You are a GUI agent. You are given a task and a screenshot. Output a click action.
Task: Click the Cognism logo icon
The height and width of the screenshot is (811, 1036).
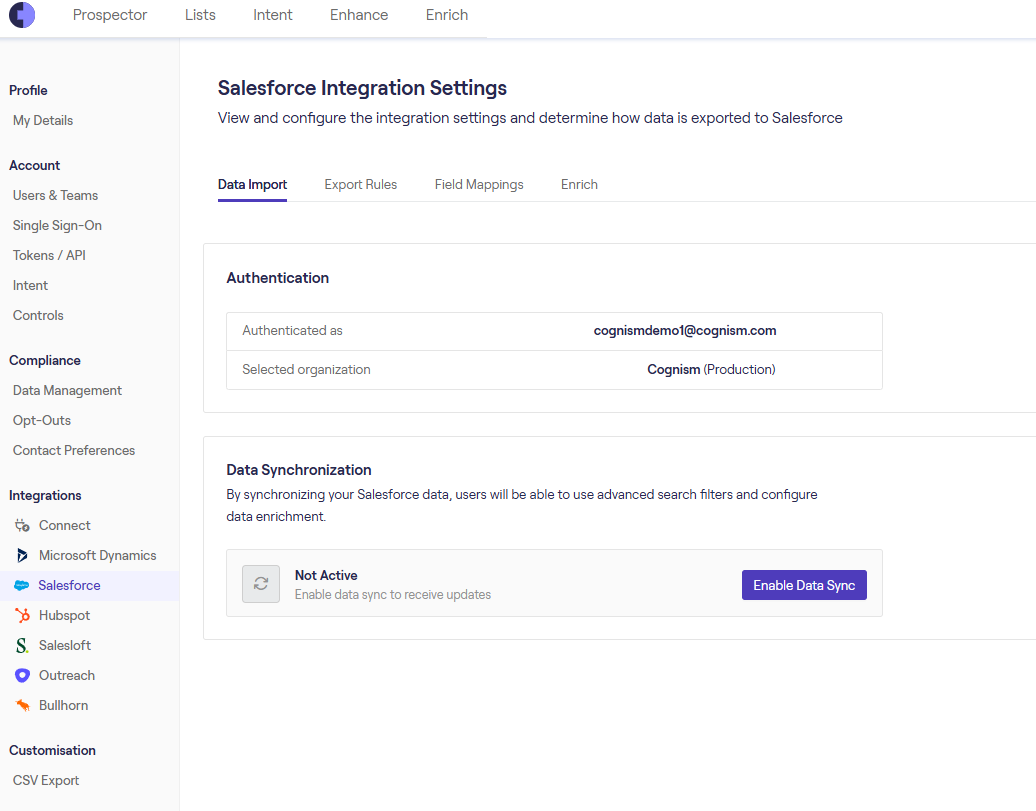[x=22, y=15]
